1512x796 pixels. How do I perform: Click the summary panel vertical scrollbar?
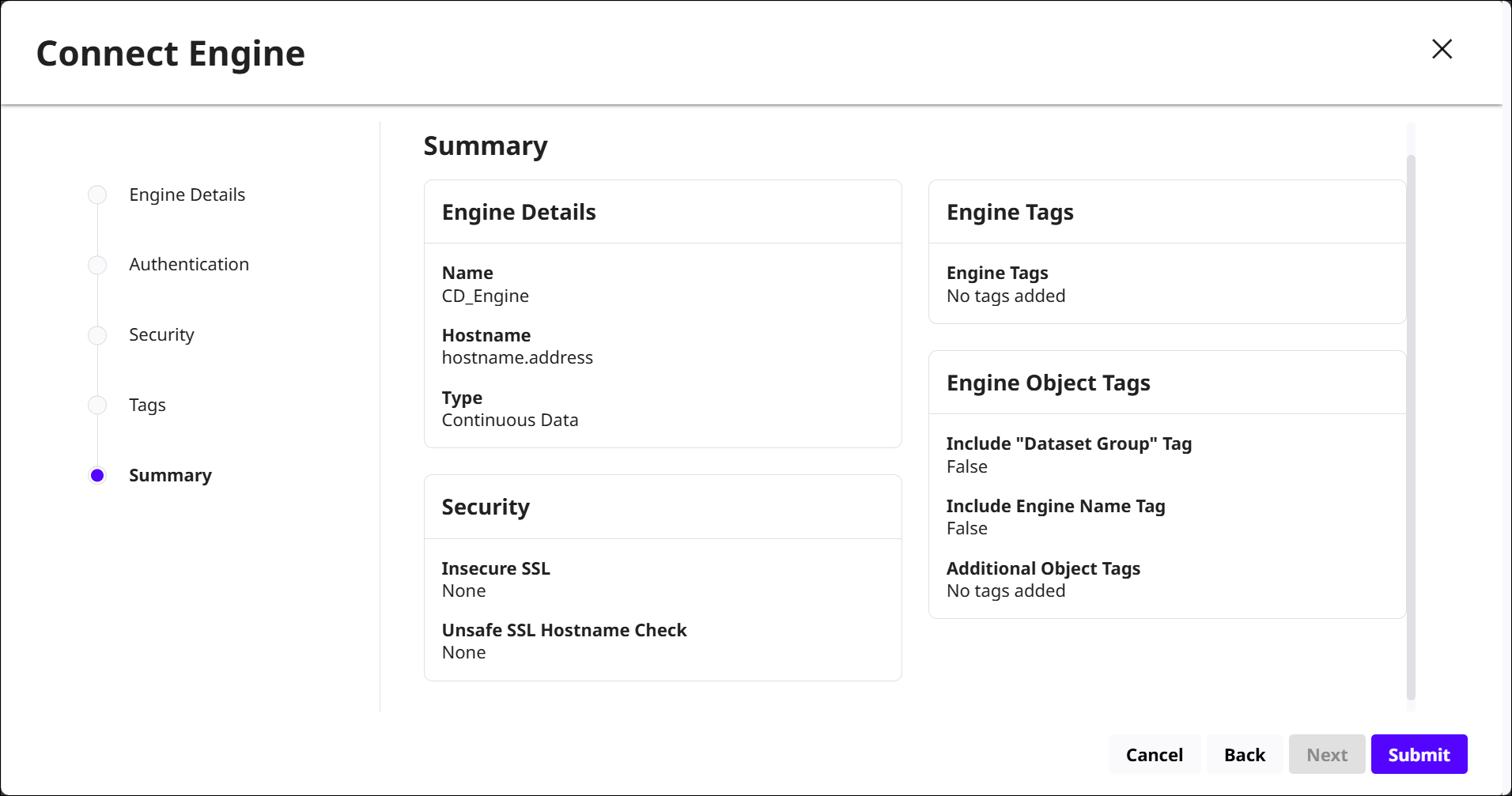(1411, 427)
